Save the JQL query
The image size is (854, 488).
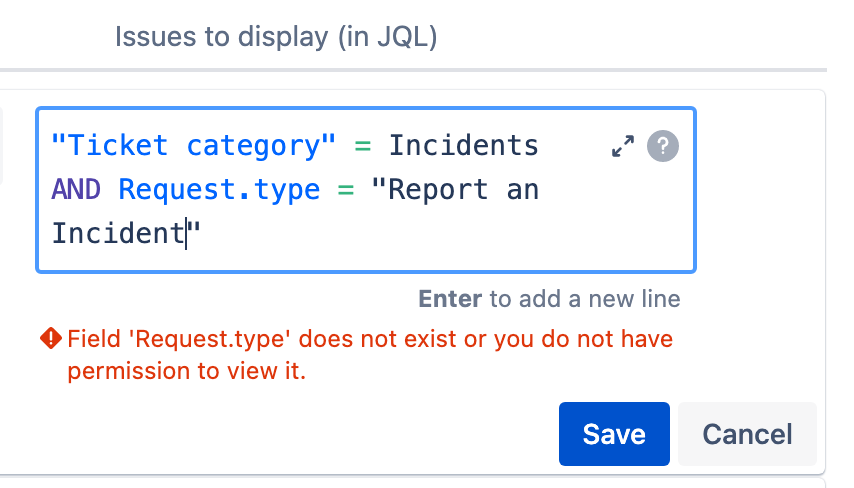click(614, 434)
